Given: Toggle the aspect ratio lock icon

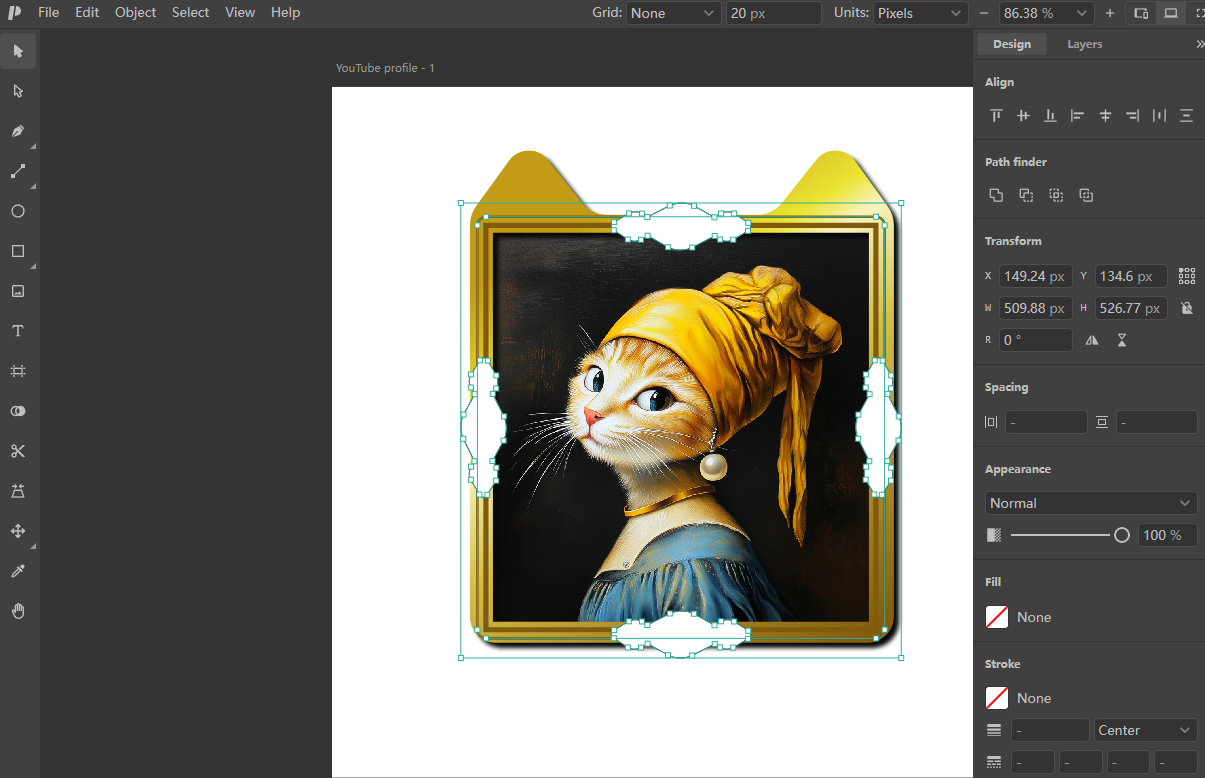Looking at the screenshot, I should (1187, 308).
